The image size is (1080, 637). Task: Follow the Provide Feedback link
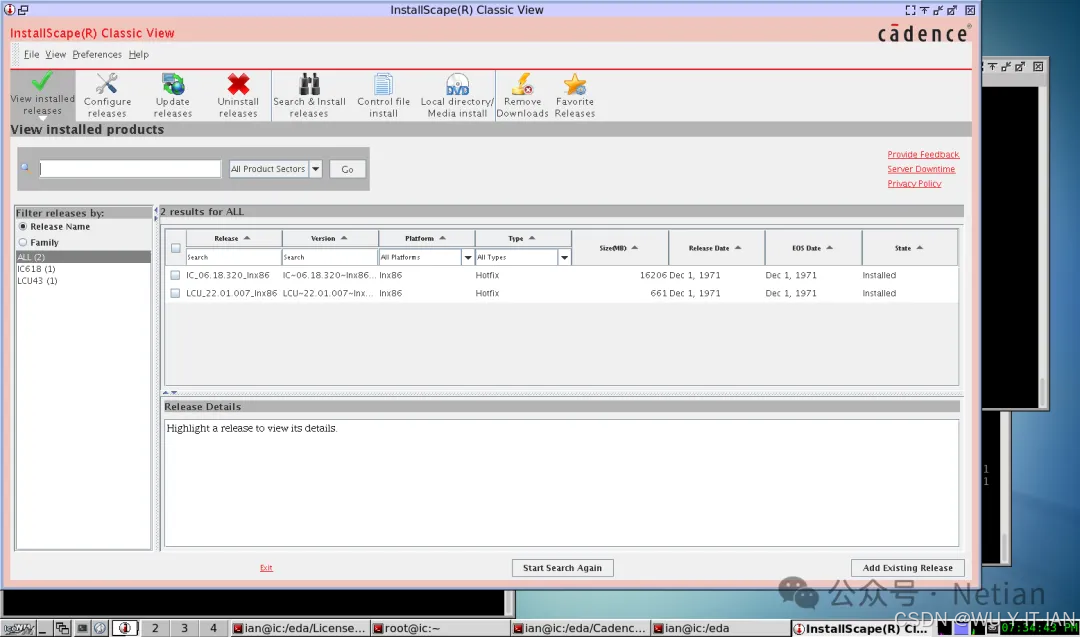point(923,154)
